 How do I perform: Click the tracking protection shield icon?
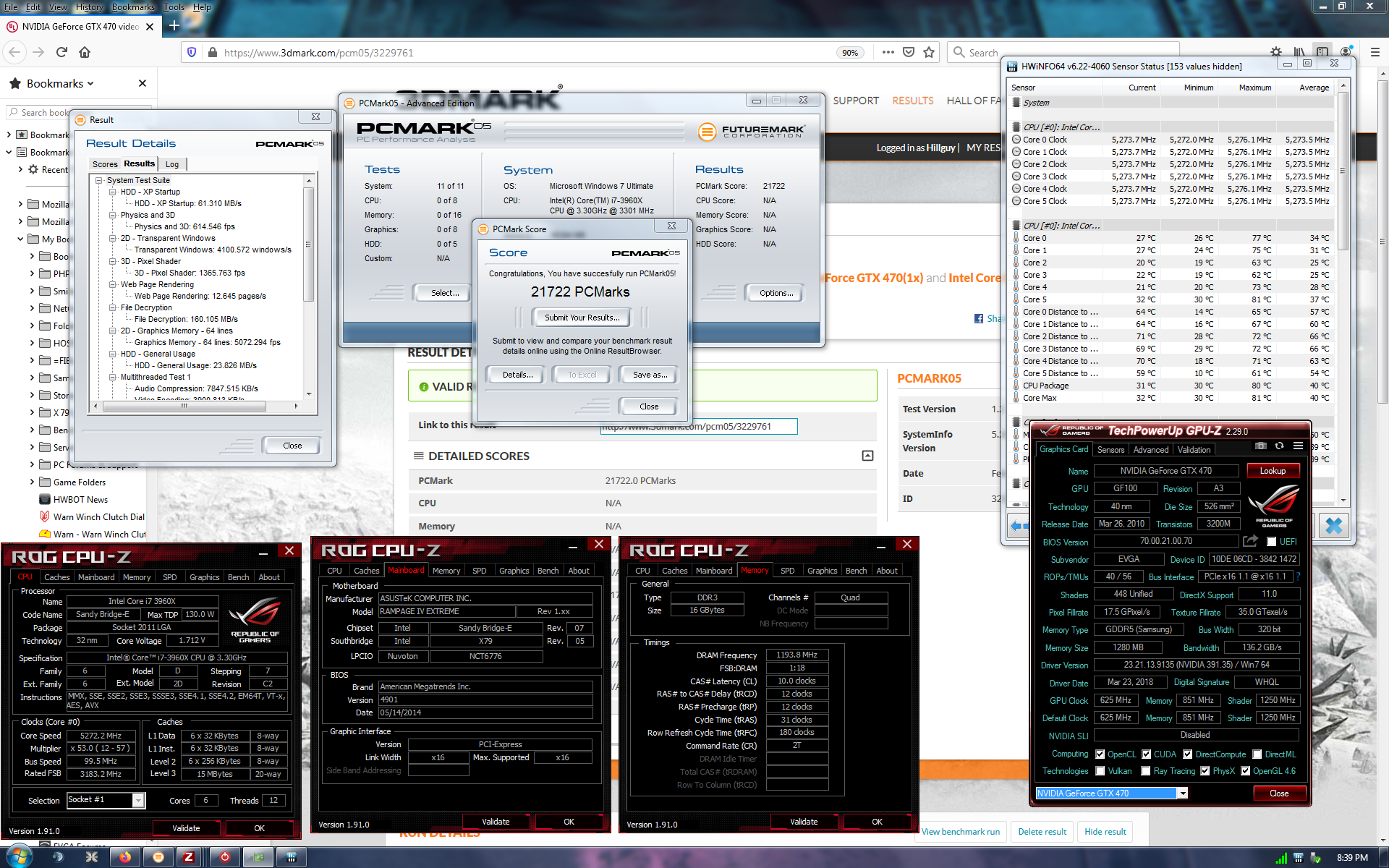[192, 52]
